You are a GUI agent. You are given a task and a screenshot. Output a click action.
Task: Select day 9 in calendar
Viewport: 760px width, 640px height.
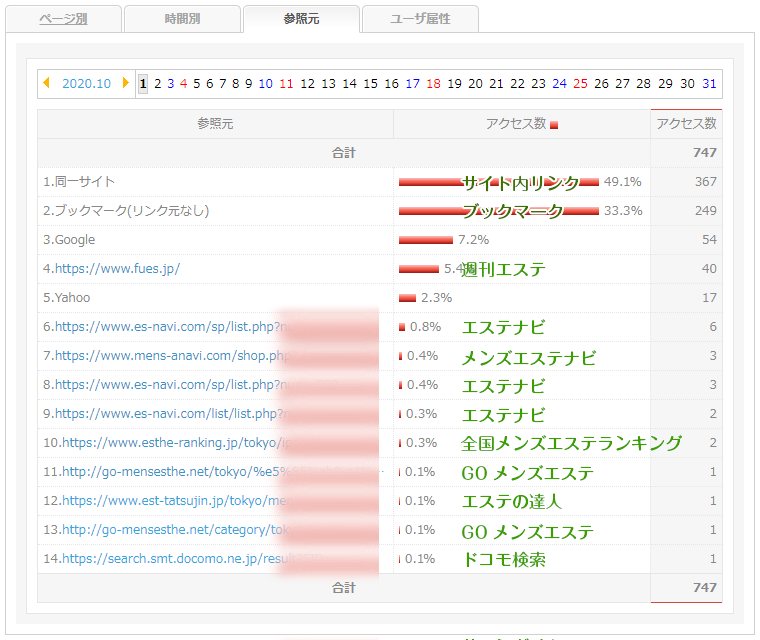[x=248, y=83]
